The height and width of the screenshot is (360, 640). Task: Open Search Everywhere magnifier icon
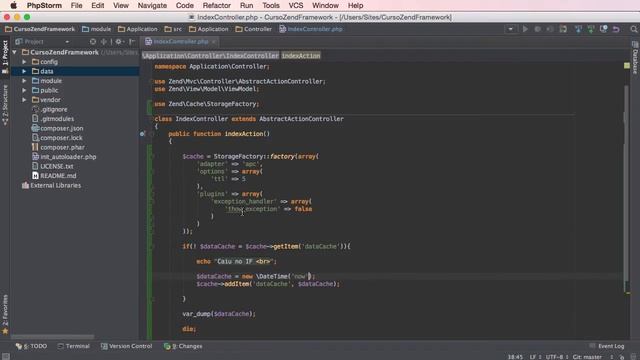click(x=633, y=29)
